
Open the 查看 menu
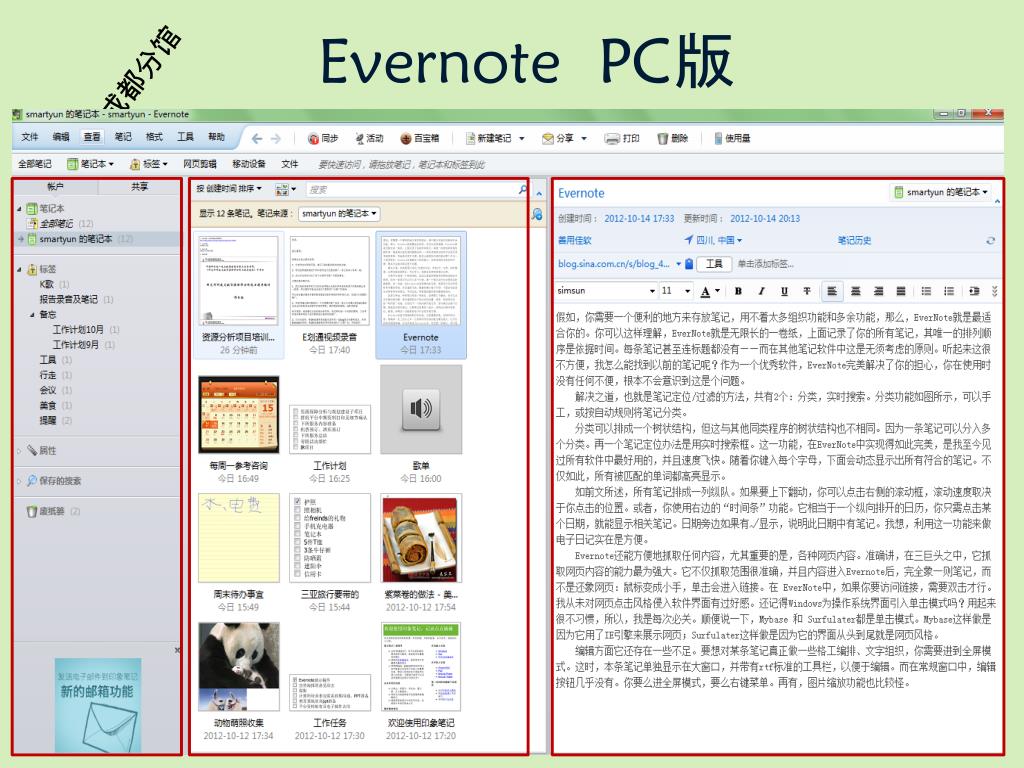click(92, 137)
